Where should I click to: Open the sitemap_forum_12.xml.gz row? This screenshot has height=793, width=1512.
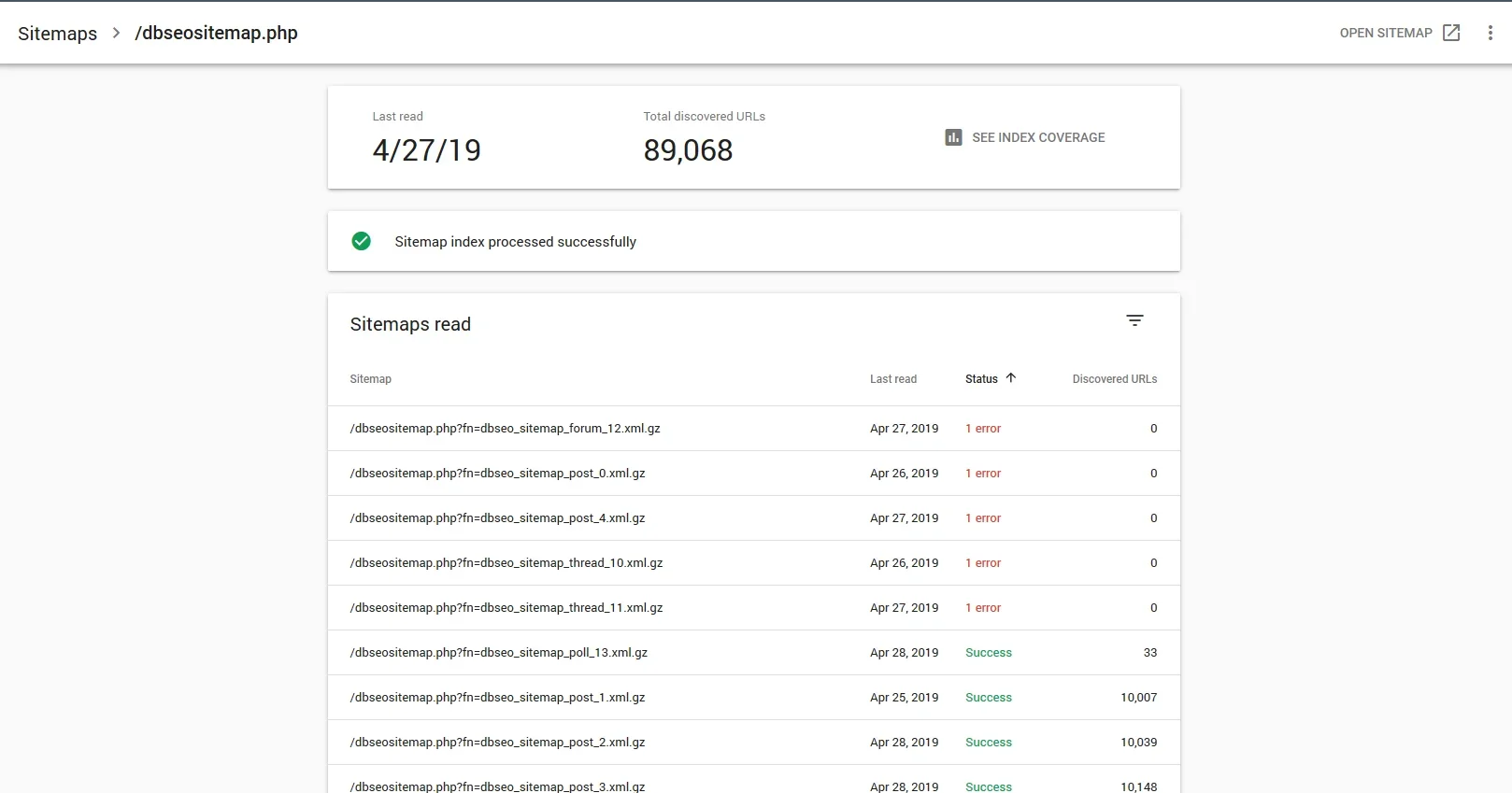coord(753,429)
